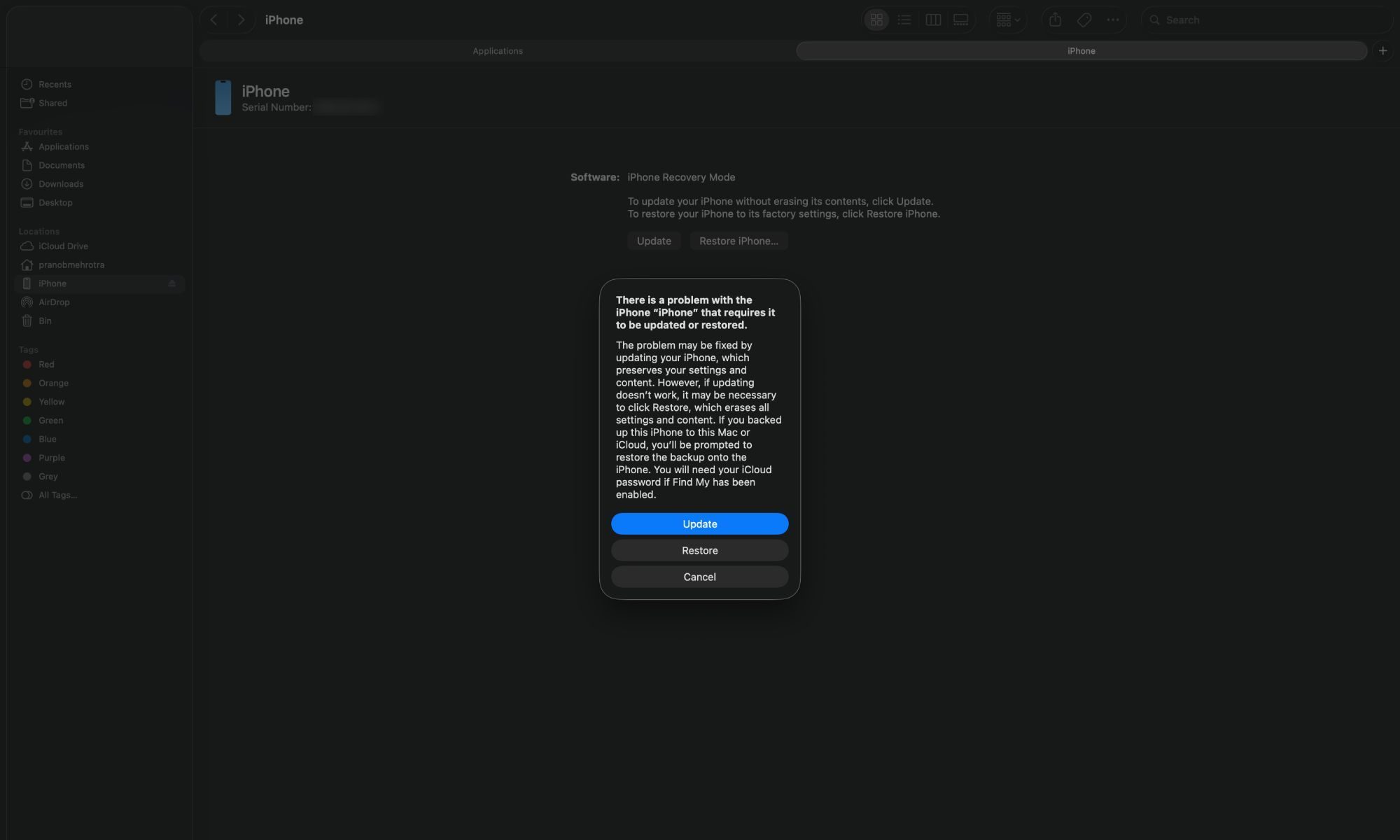Open Applications in sidebar favourites
The width and height of the screenshot is (1400, 840).
[x=99, y=146]
